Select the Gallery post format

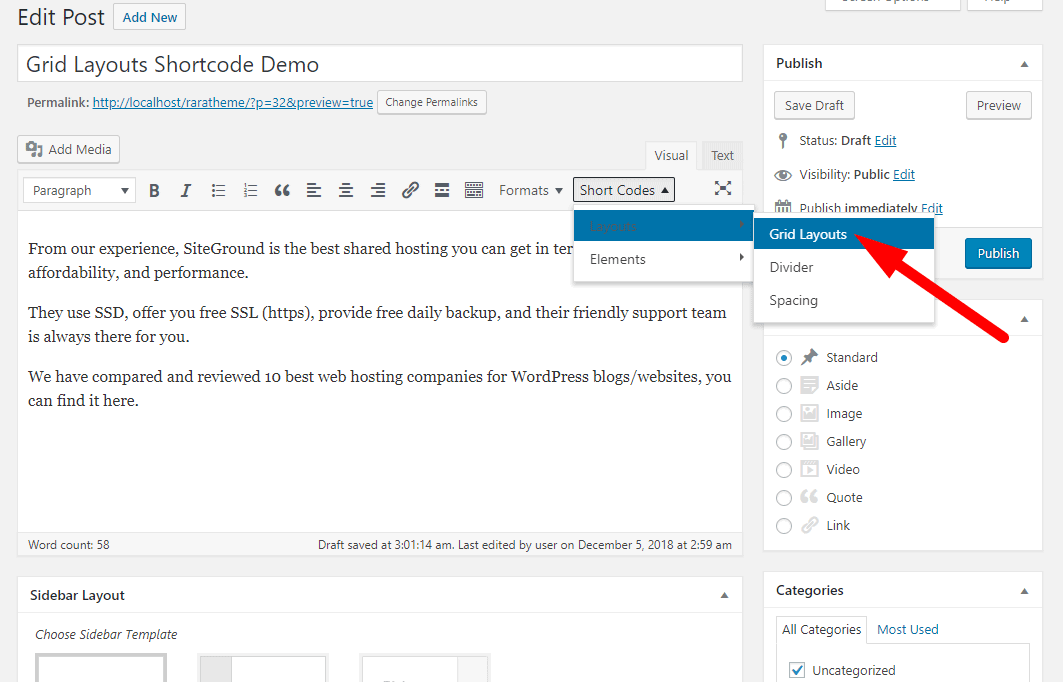(784, 442)
